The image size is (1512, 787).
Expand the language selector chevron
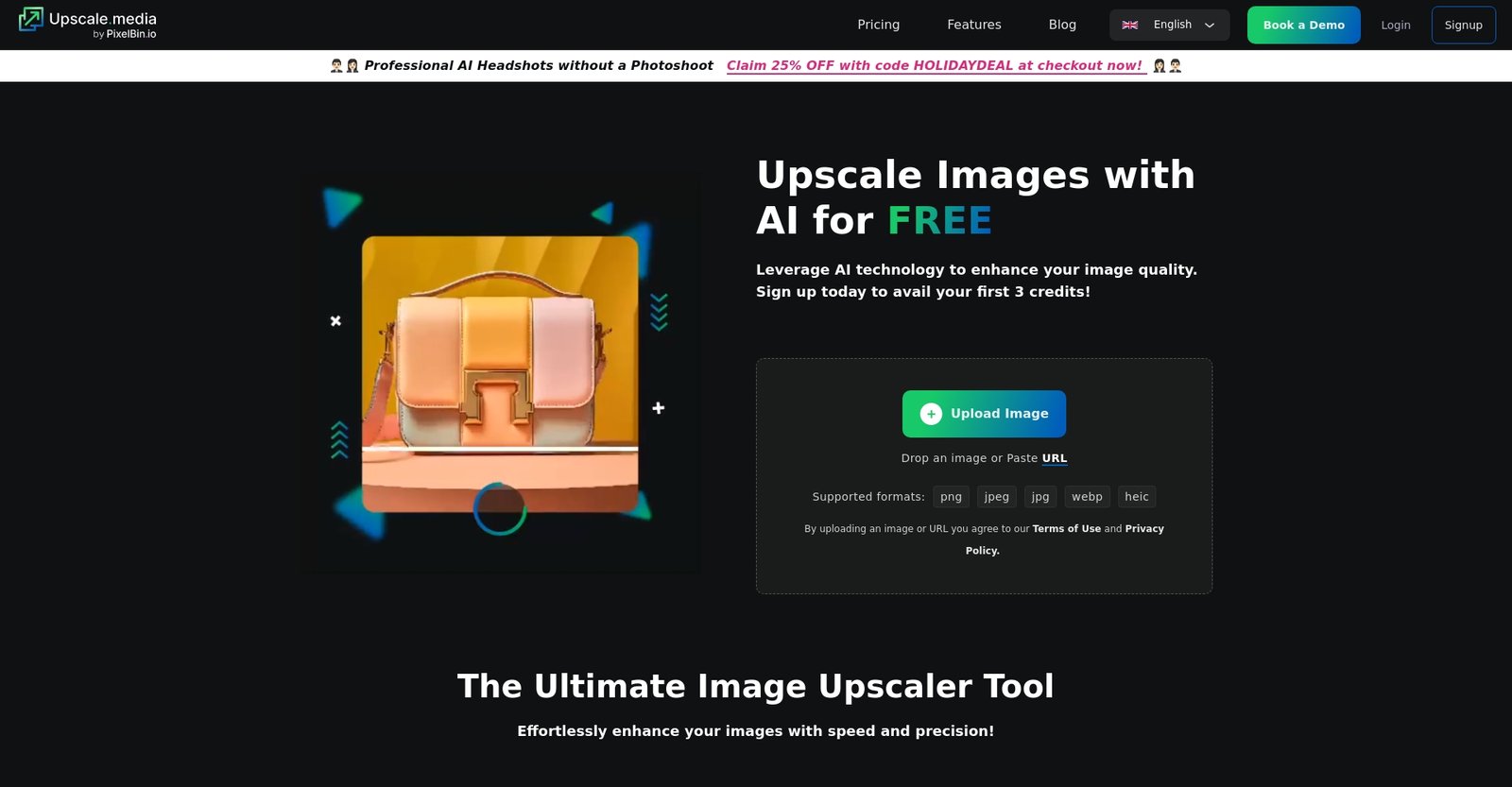[1210, 26]
